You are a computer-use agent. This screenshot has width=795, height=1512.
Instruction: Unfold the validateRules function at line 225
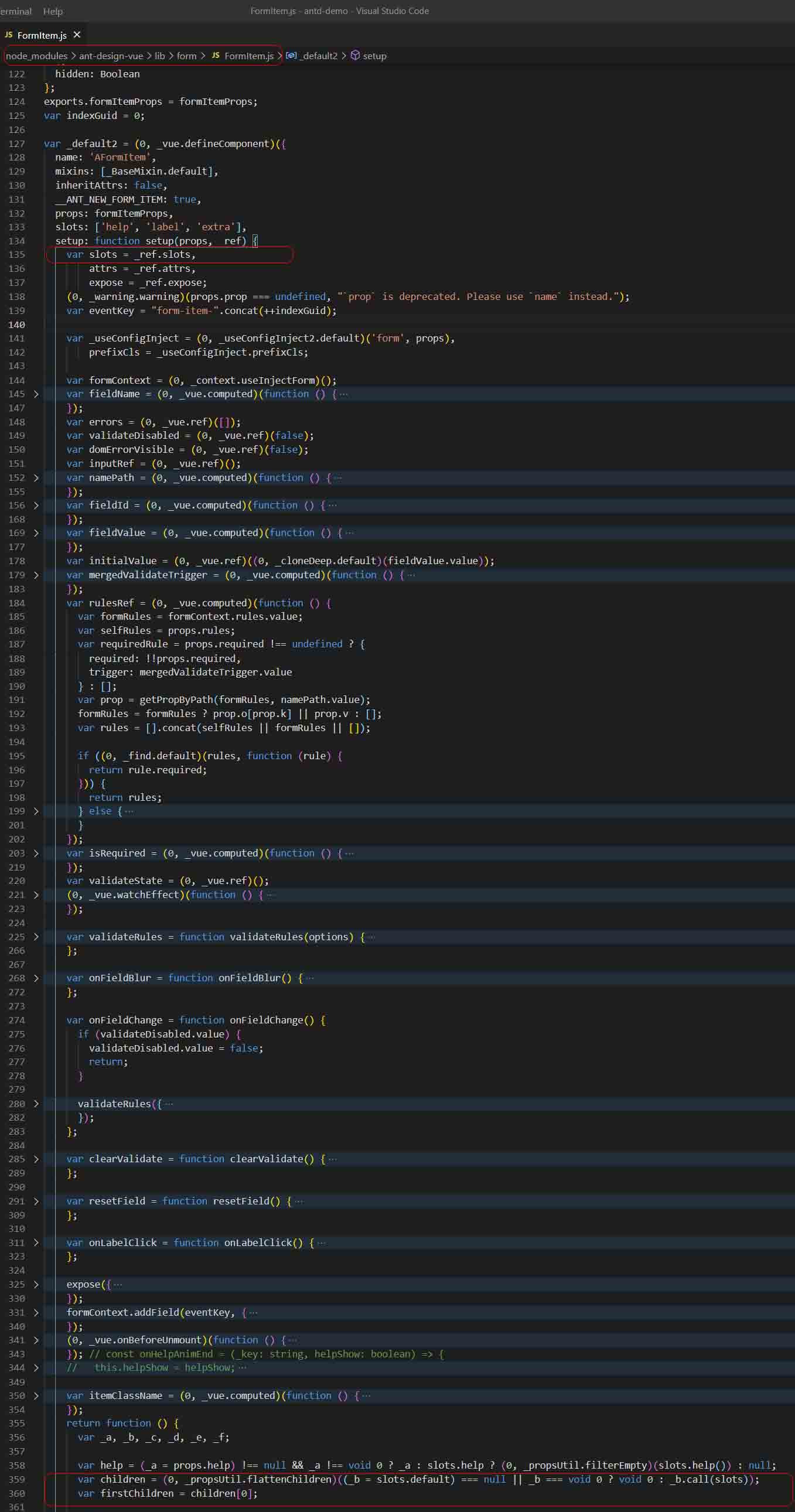click(36, 937)
